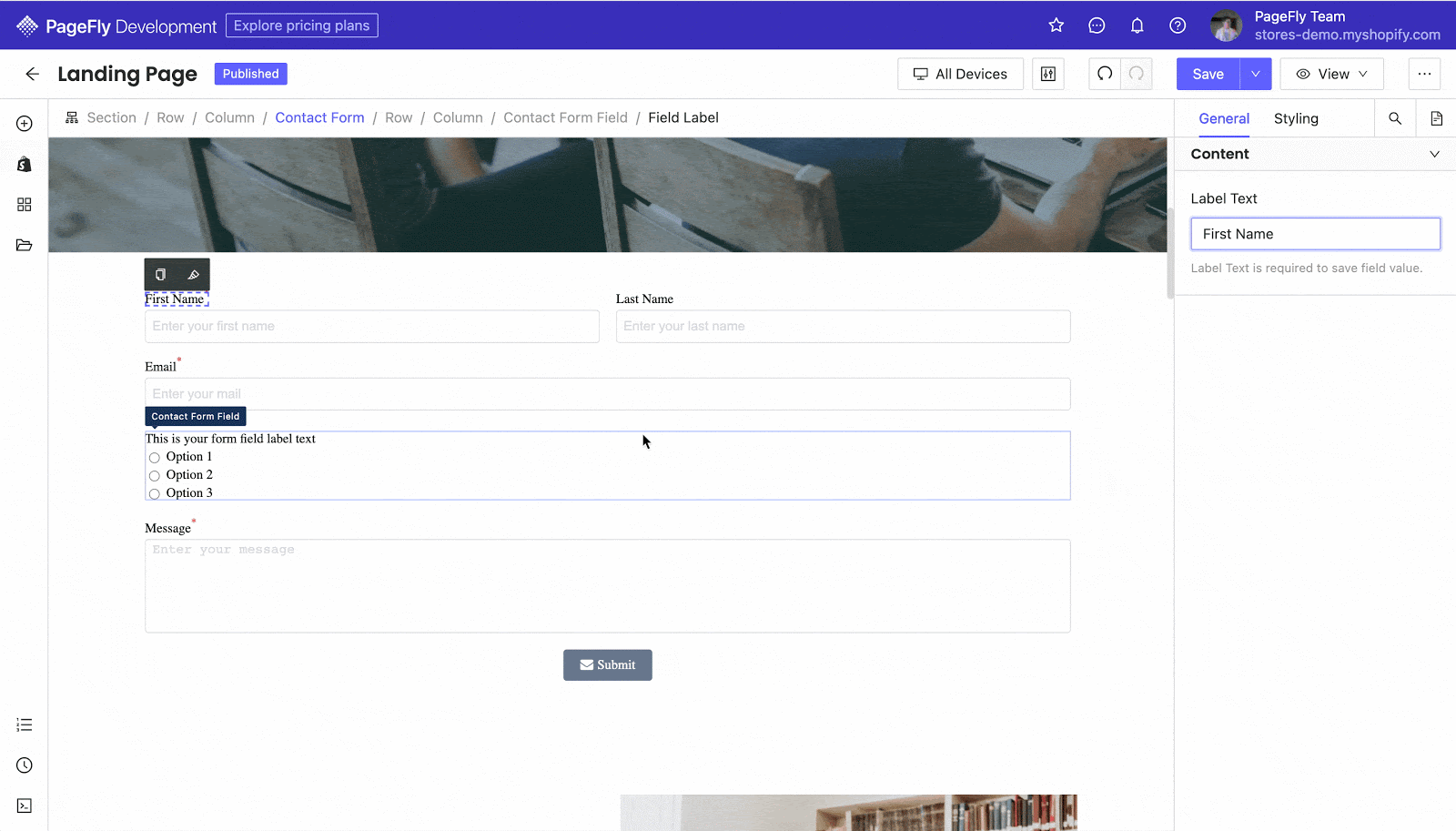Click the Save button
This screenshot has height=831, width=1456.
coord(1208,74)
